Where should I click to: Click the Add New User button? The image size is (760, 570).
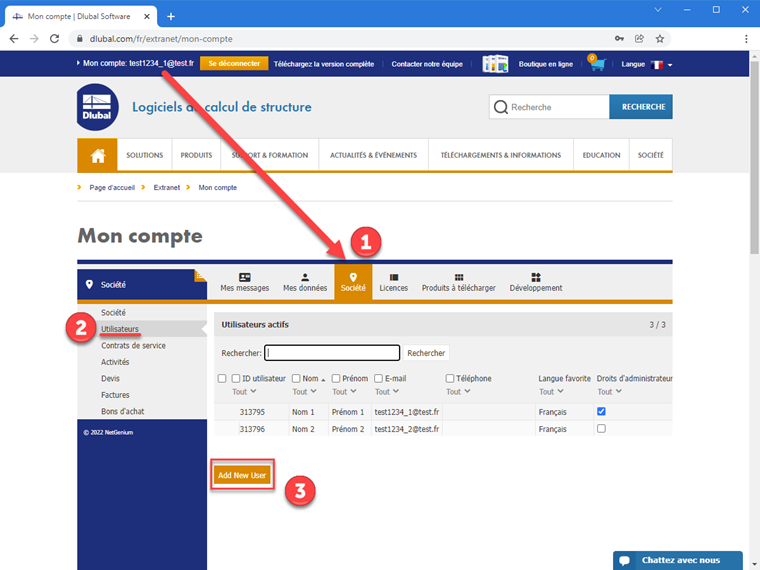point(242,475)
